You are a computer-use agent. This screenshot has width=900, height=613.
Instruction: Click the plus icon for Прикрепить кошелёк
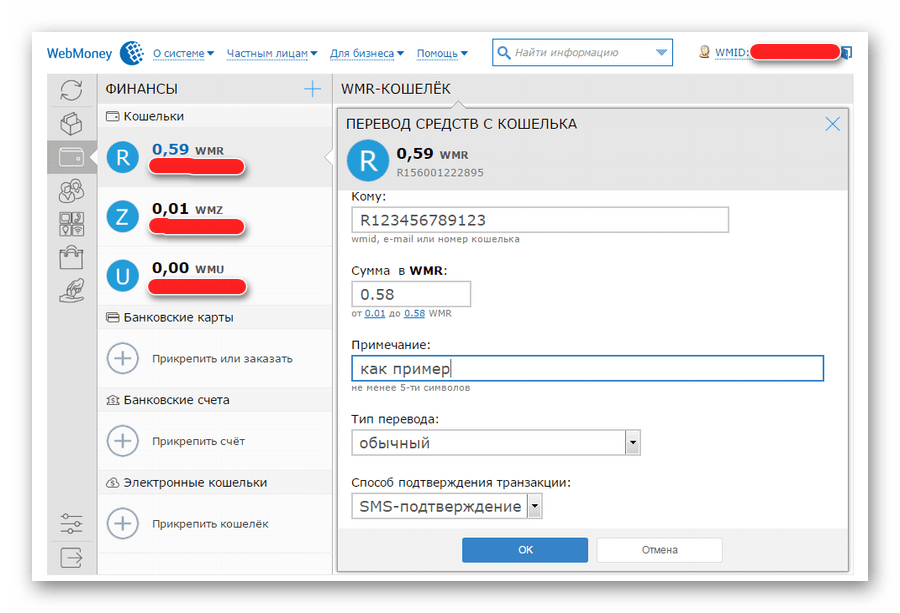(x=122, y=523)
